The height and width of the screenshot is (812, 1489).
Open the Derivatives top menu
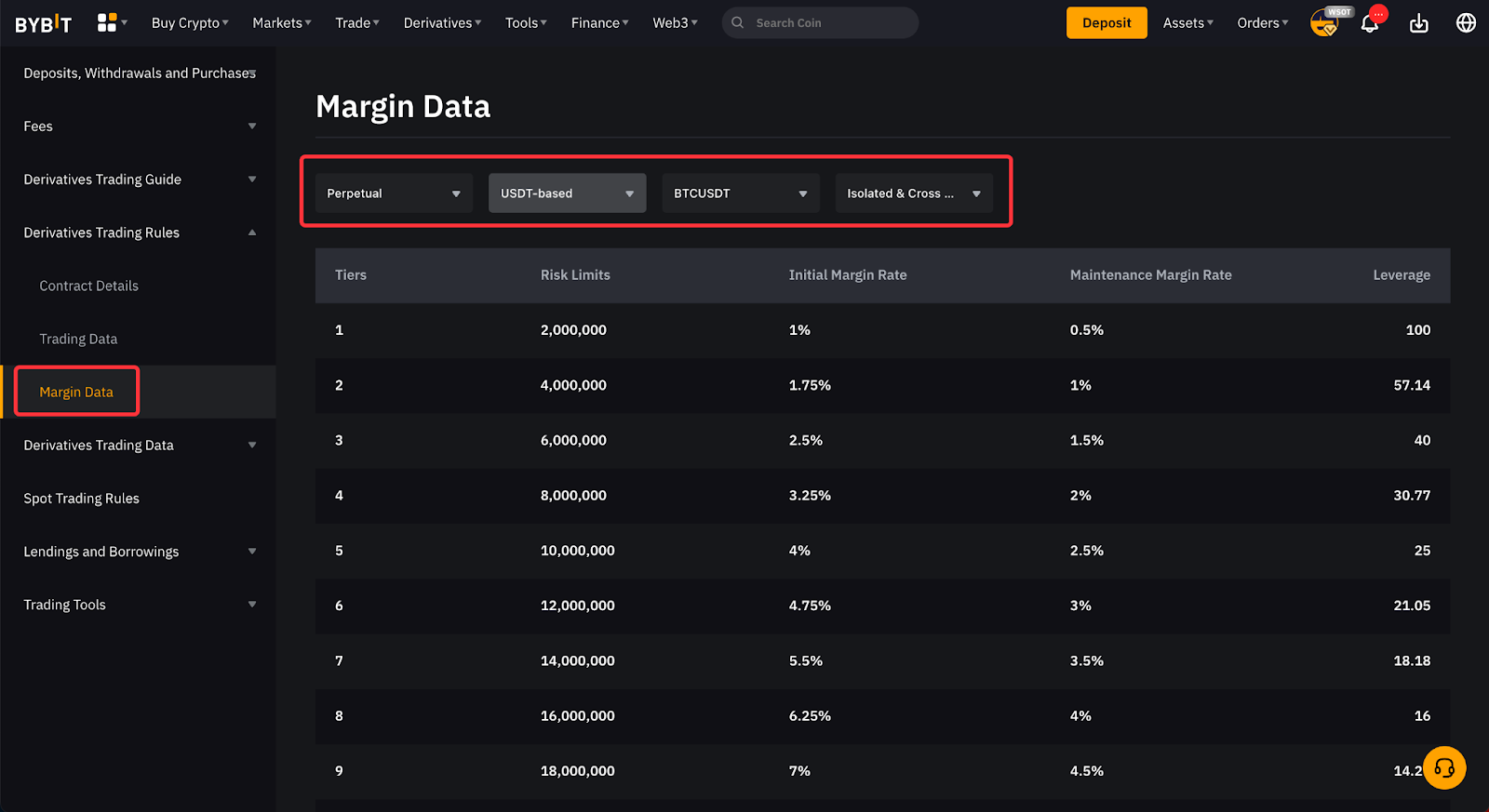tap(442, 23)
